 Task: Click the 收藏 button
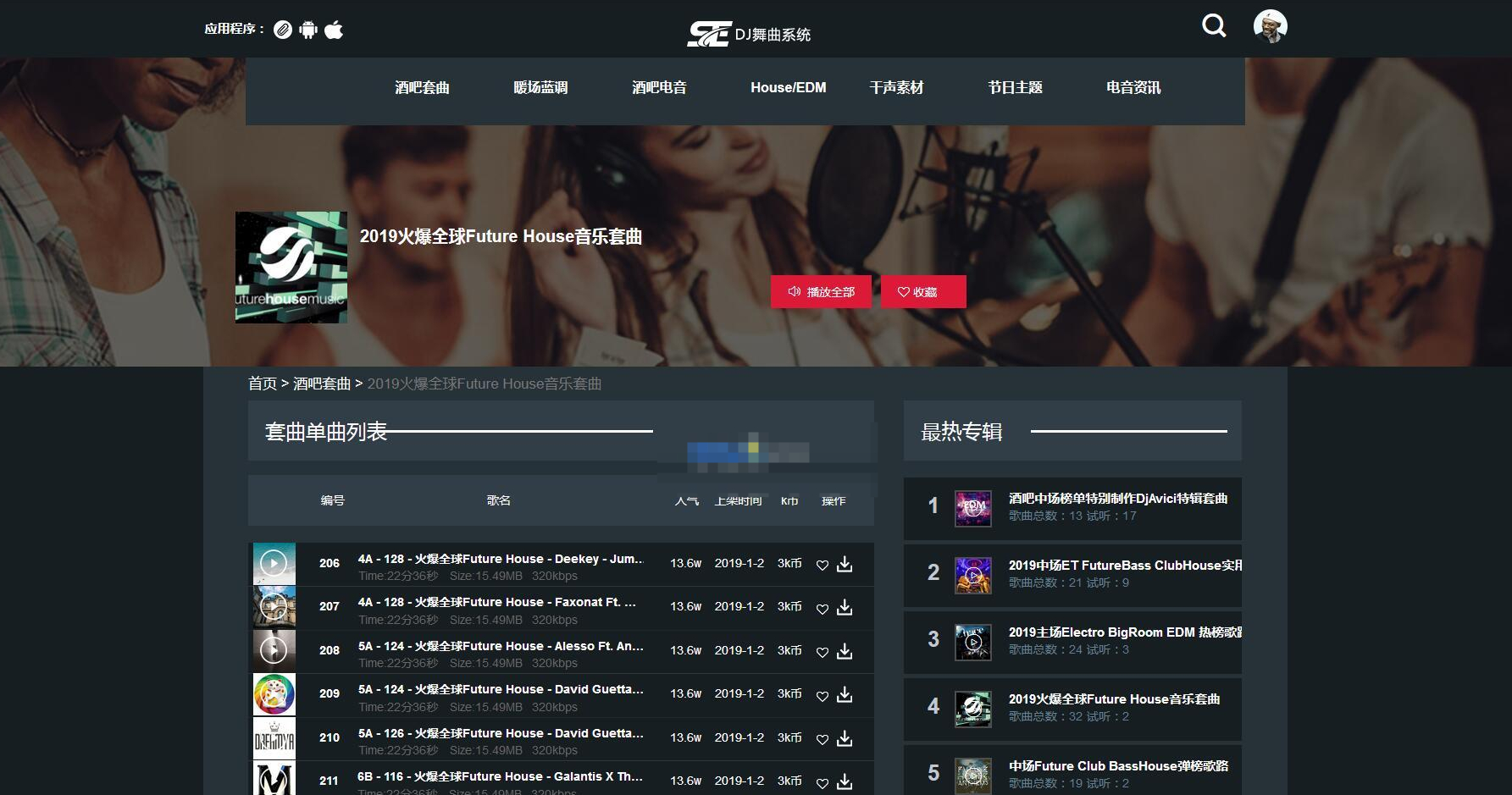[x=922, y=292]
